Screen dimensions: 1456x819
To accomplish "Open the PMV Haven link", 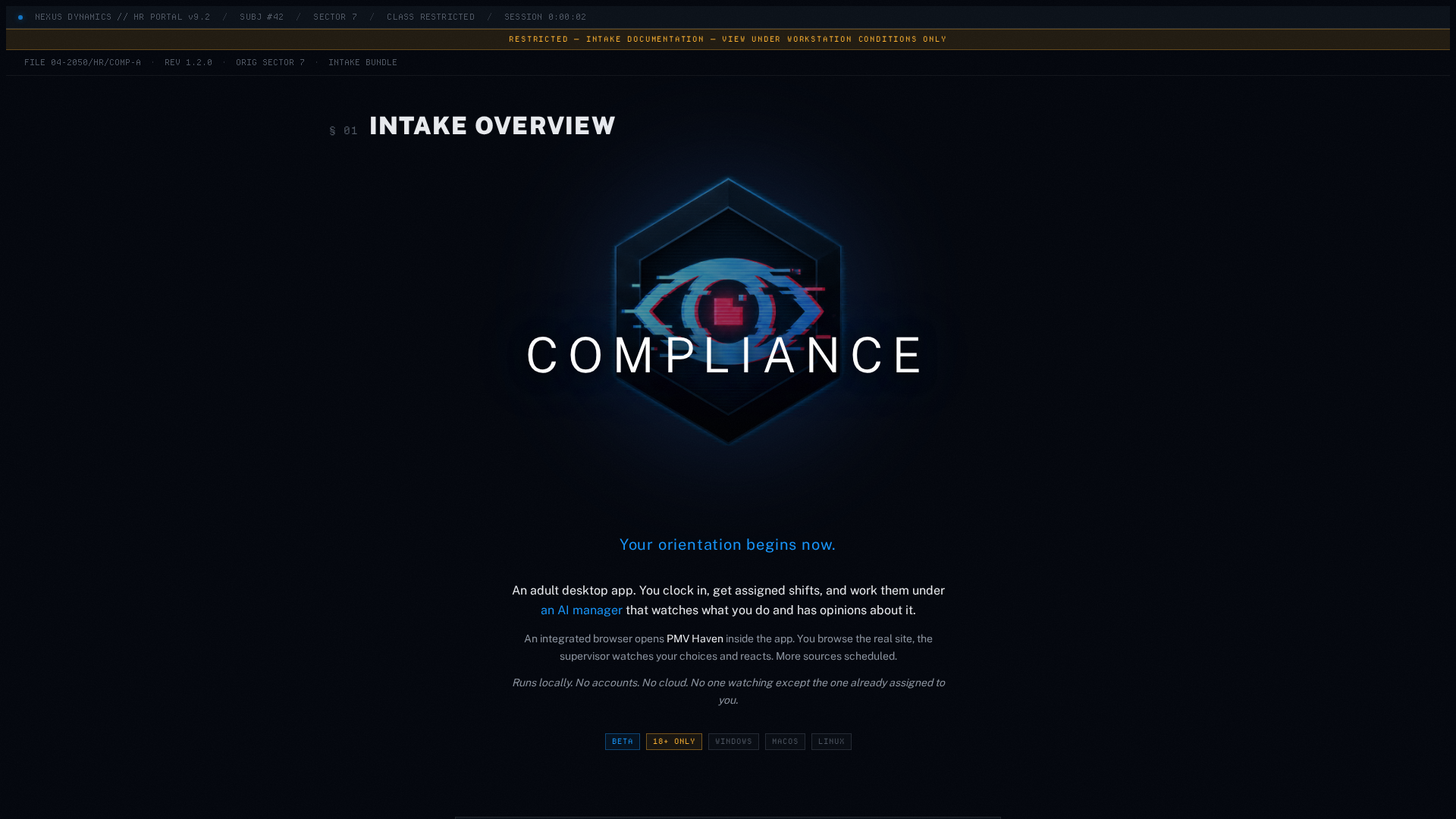I will click(695, 639).
